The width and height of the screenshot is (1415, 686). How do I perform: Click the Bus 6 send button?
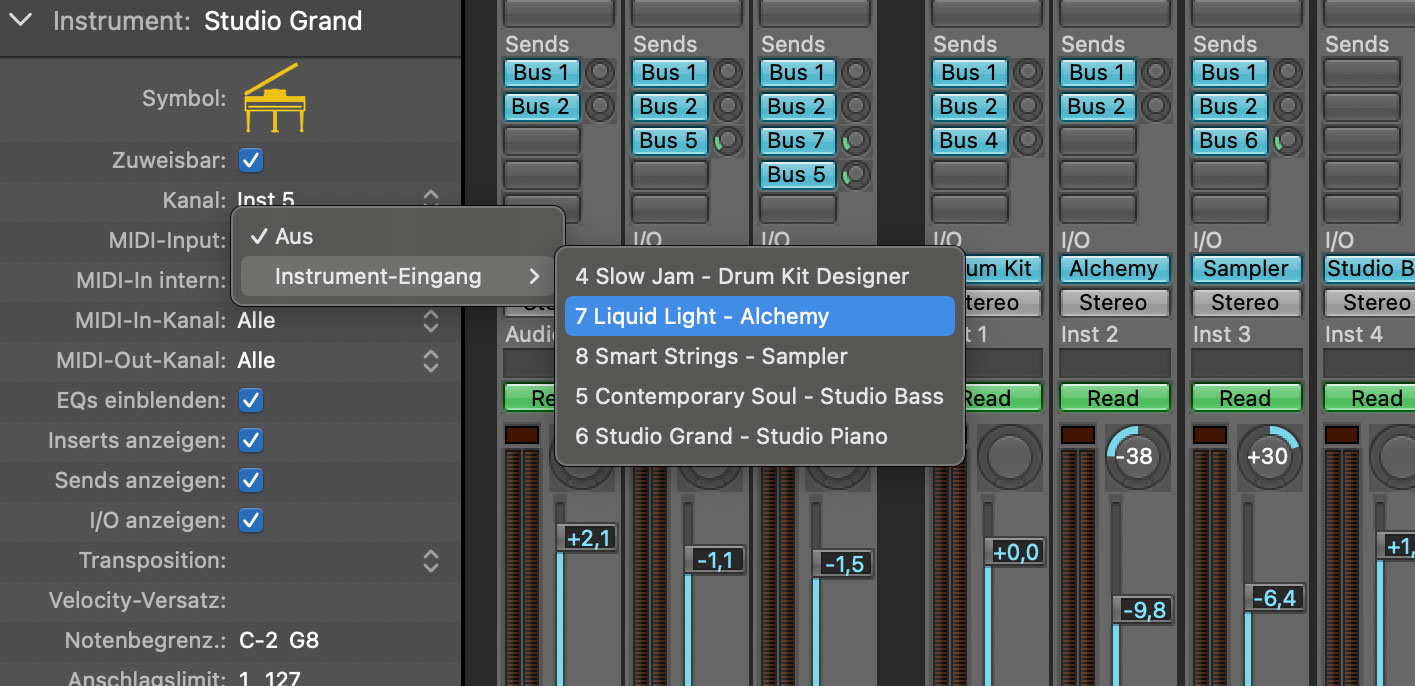1229,141
